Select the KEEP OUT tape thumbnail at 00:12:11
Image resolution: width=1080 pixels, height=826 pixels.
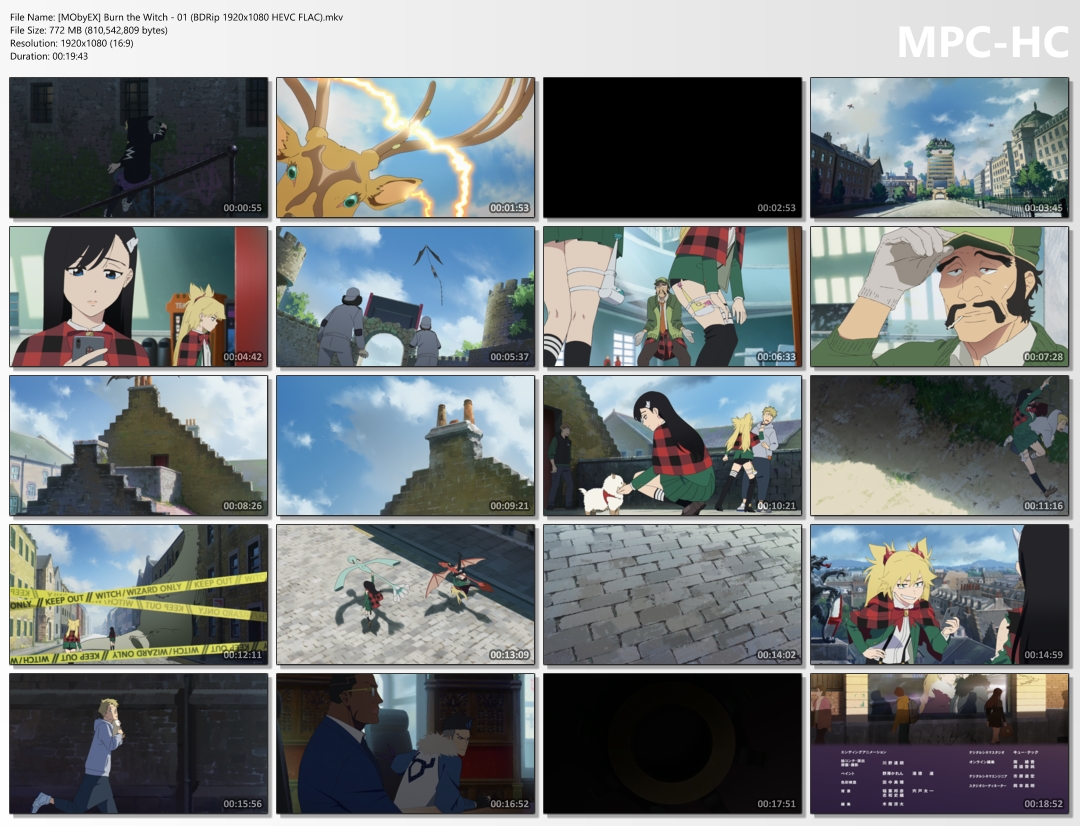[x=138, y=595]
